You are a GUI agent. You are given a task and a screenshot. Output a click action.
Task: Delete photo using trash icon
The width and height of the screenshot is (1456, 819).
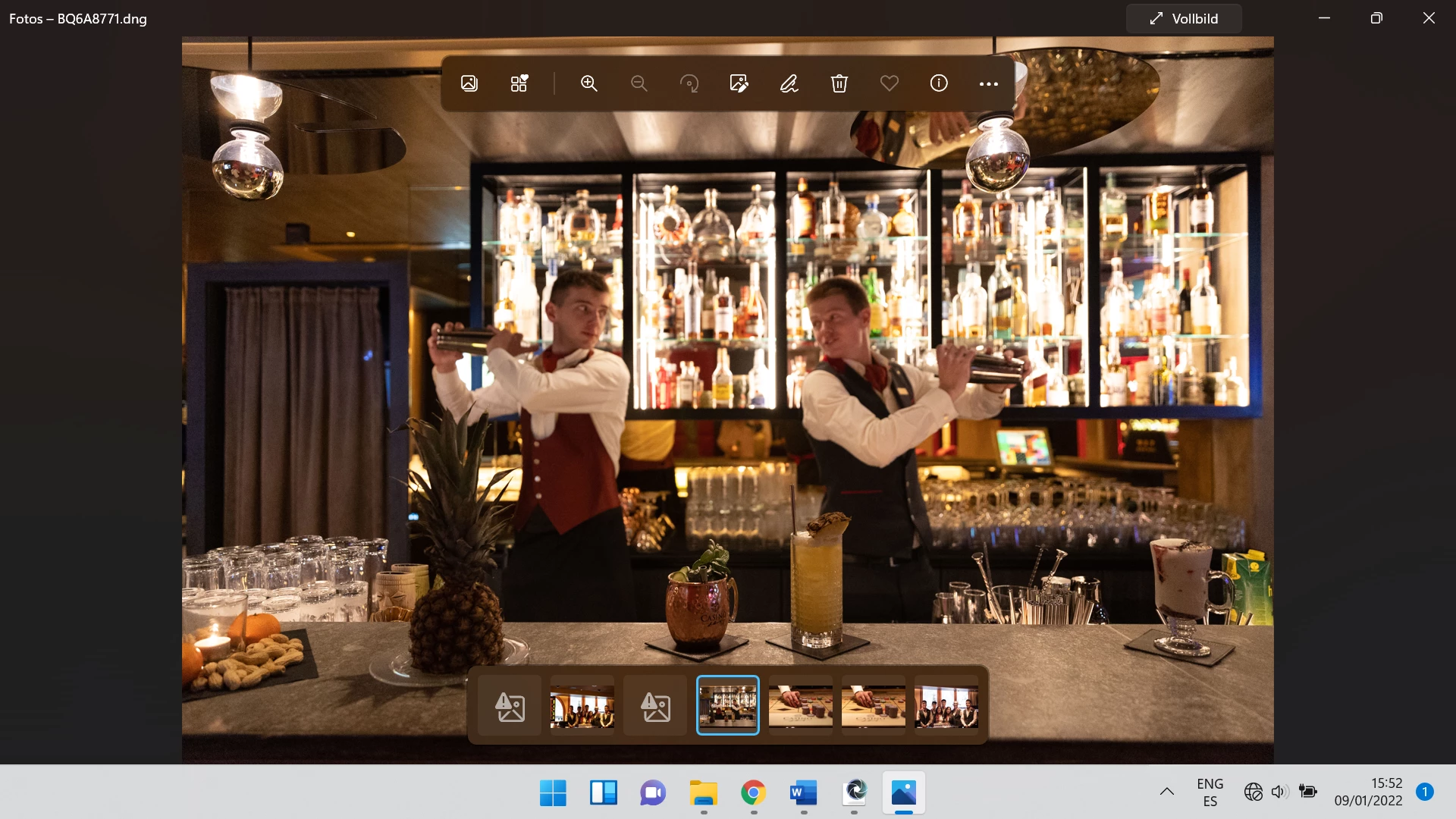point(839,83)
